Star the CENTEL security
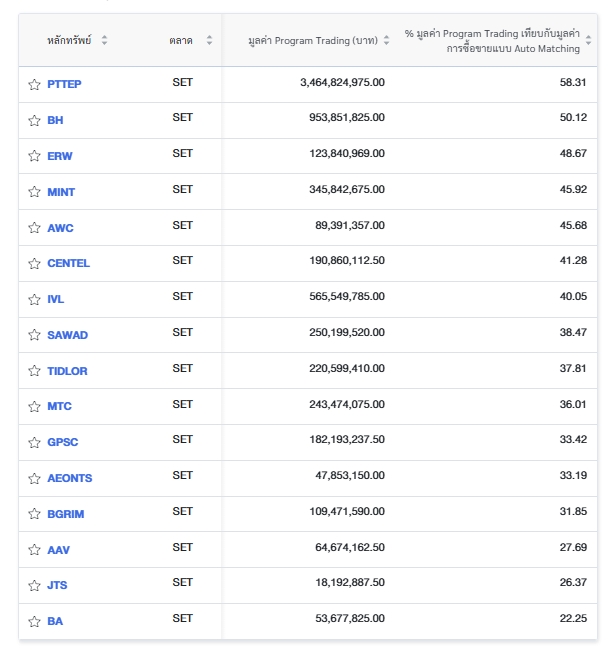The image size is (612, 660). click(x=34, y=264)
